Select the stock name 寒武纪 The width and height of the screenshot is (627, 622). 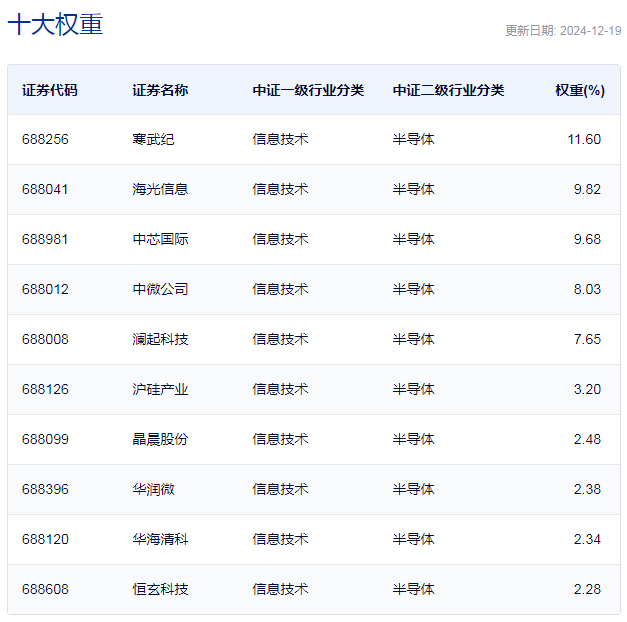pyautogui.click(x=153, y=139)
